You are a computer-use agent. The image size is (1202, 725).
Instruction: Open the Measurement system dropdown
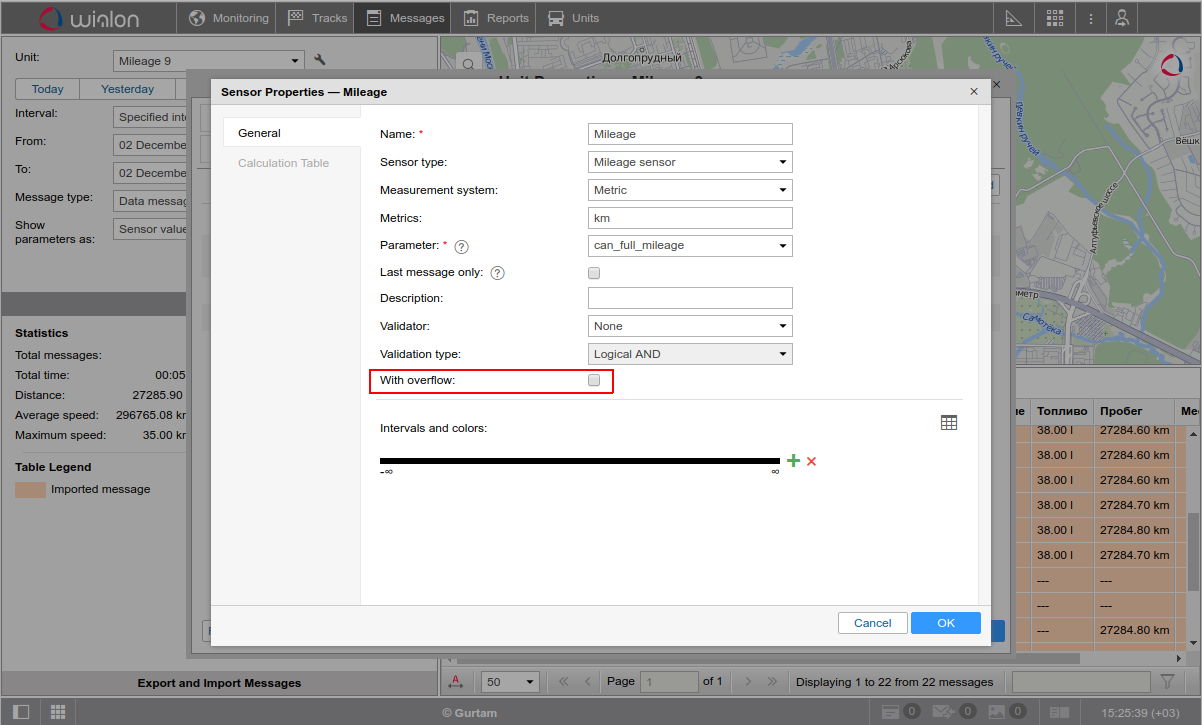[690, 190]
